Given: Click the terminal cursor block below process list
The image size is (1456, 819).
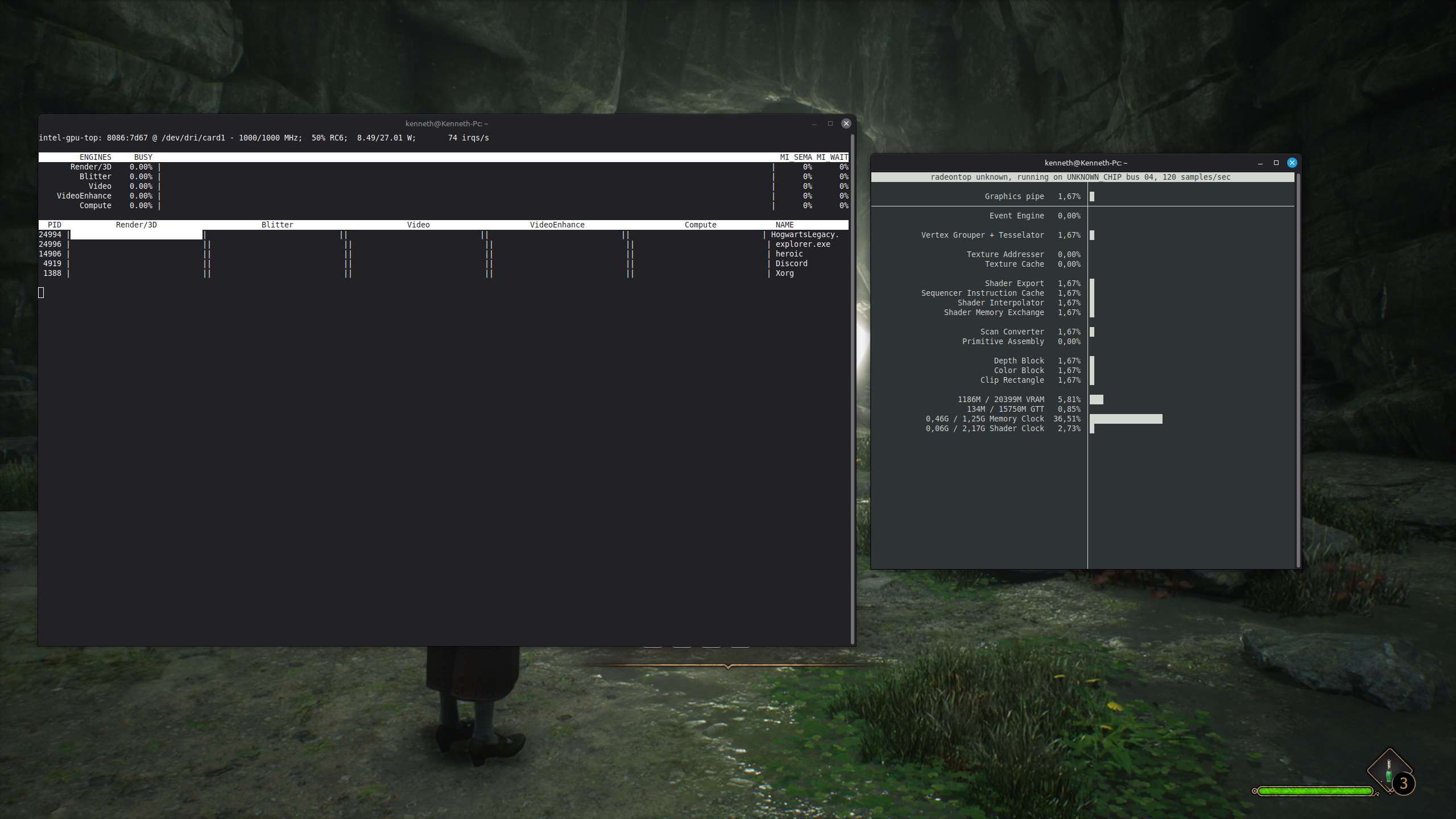Looking at the screenshot, I should 41,292.
